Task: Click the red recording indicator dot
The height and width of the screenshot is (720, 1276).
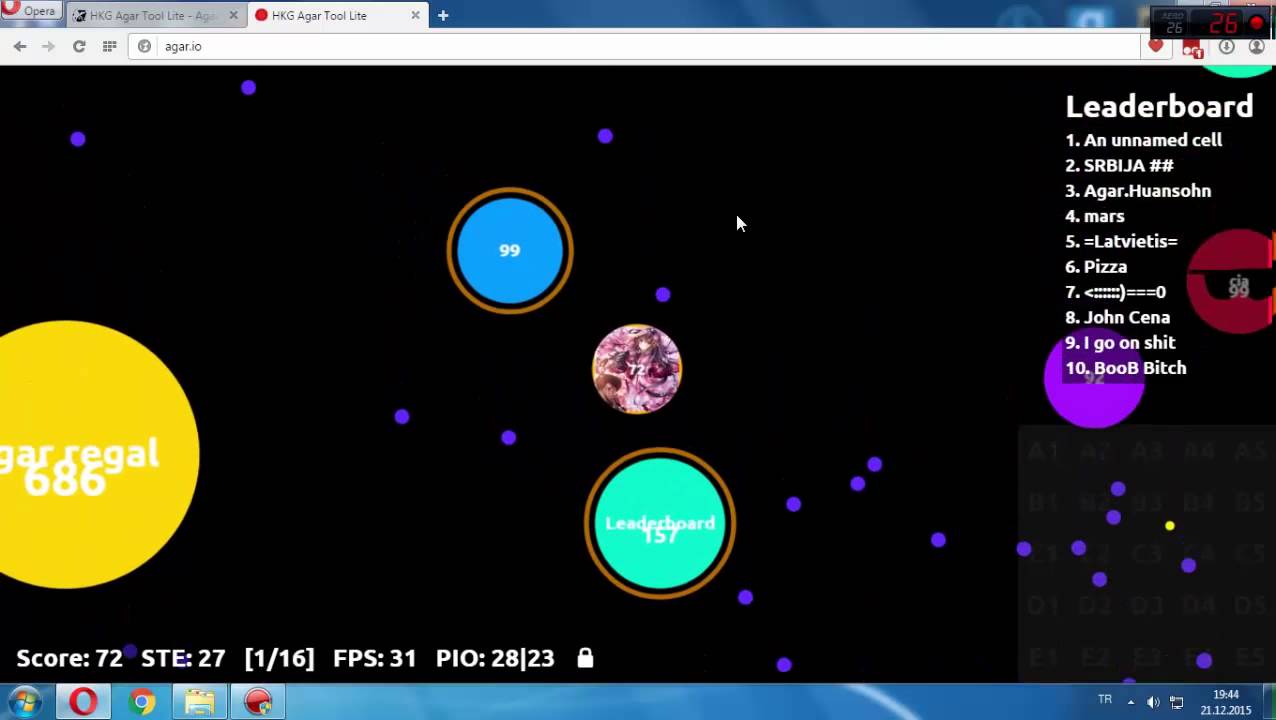Action: tap(1257, 22)
